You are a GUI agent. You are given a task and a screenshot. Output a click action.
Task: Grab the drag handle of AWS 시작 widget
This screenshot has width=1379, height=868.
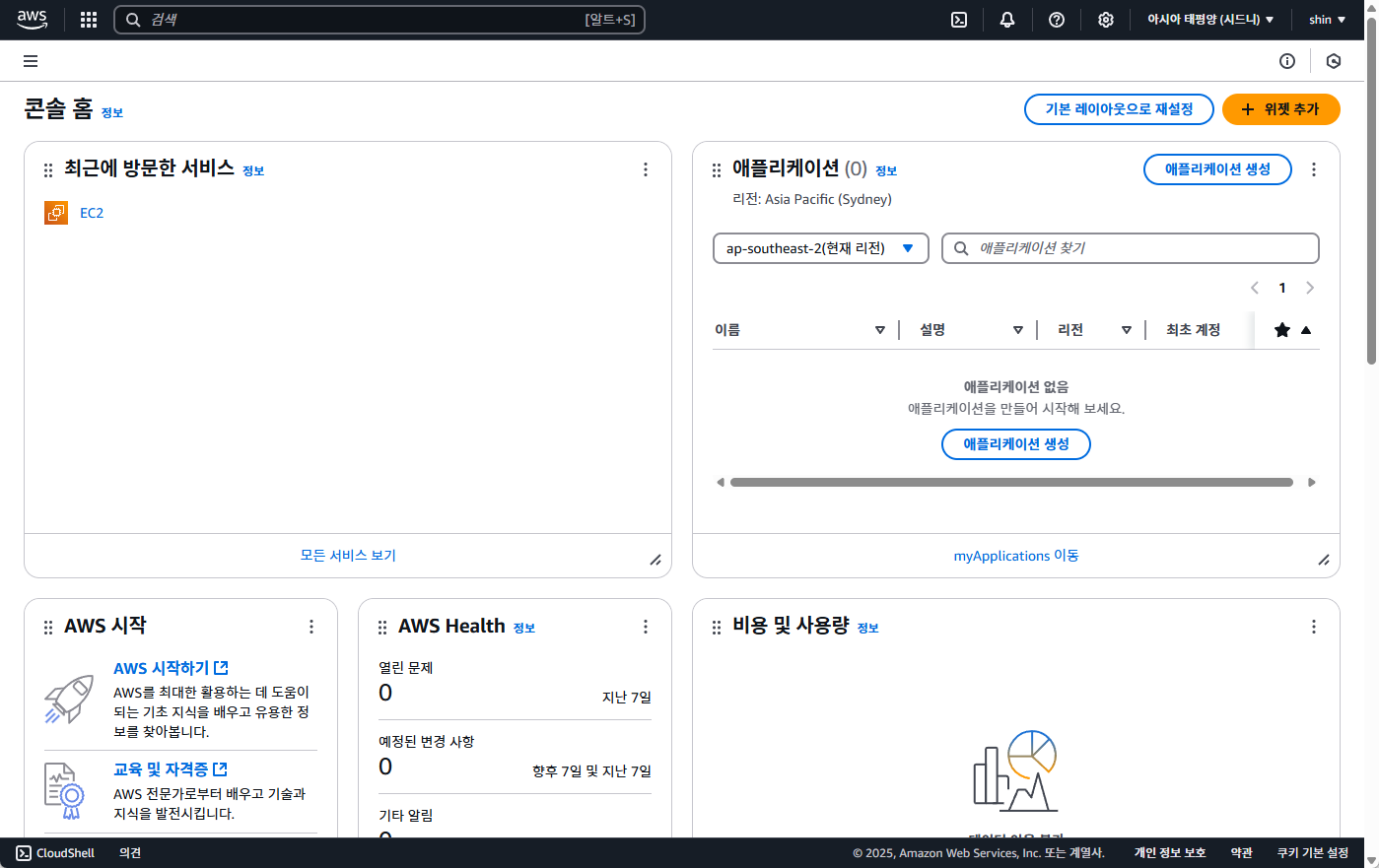pyautogui.click(x=48, y=628)
